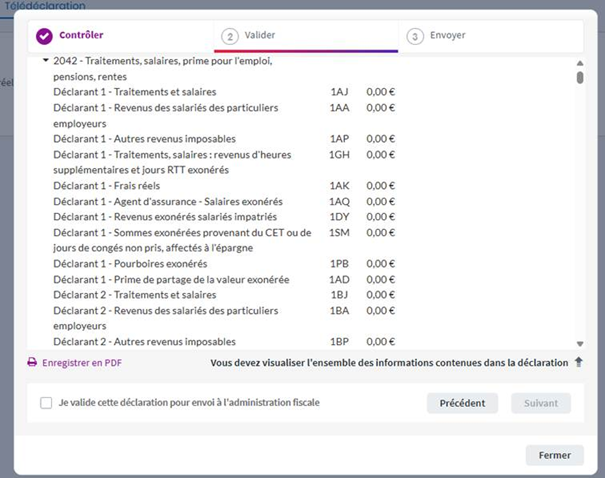The height and width of the screenshot is (478, 605).
Task: Switch to the Envoyer step tab
Action: [448, 36]
